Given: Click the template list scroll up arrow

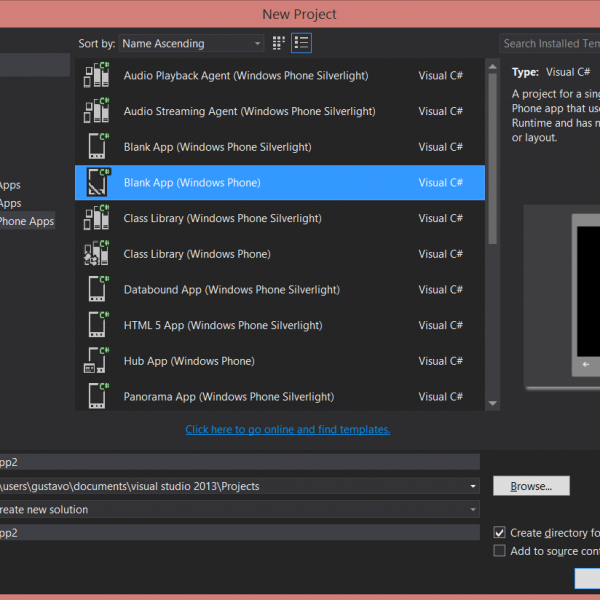Looking at the screenshot, I should (x=492, y=67).
